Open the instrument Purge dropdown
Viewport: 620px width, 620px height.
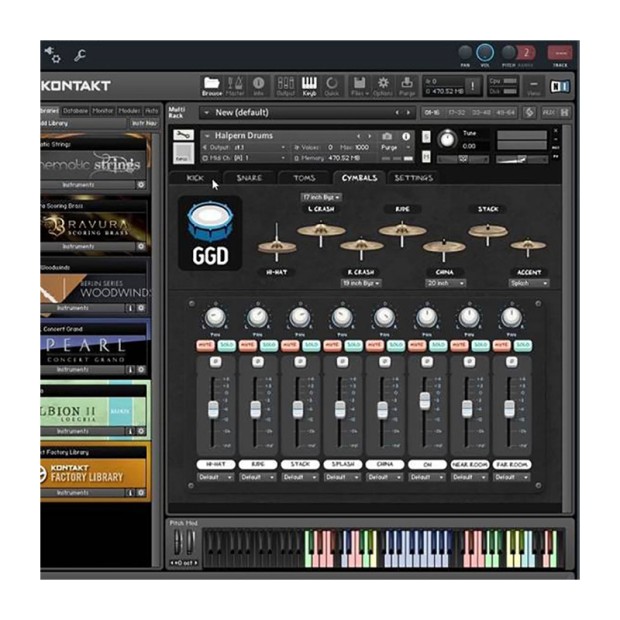tap(396, 147)
